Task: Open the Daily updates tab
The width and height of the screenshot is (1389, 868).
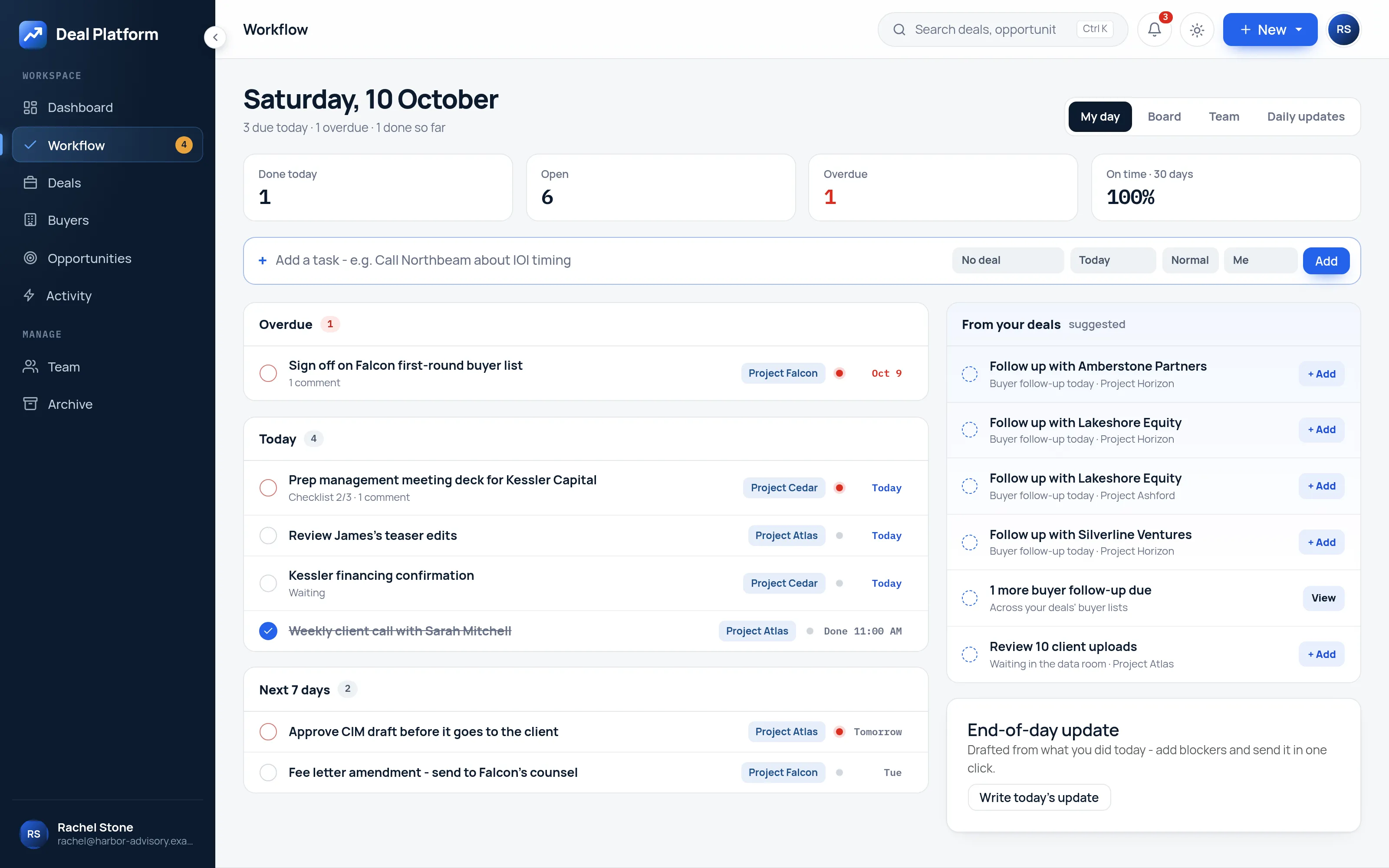Action: 1306,117
